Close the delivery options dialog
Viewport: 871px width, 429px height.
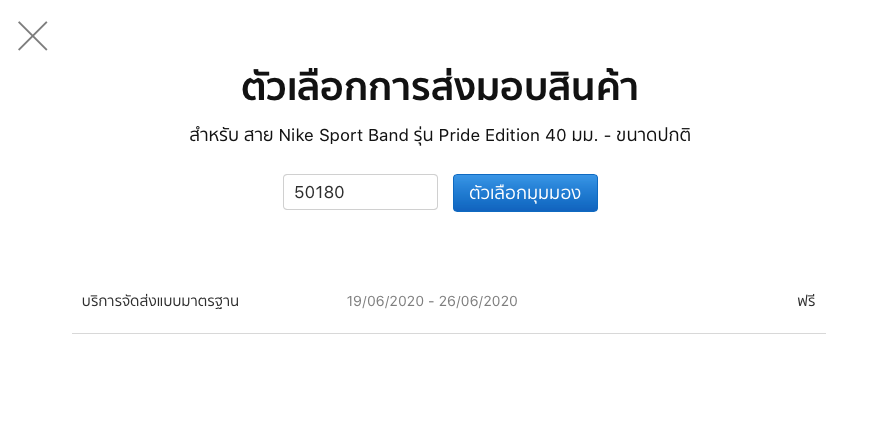tap(33, 37)
